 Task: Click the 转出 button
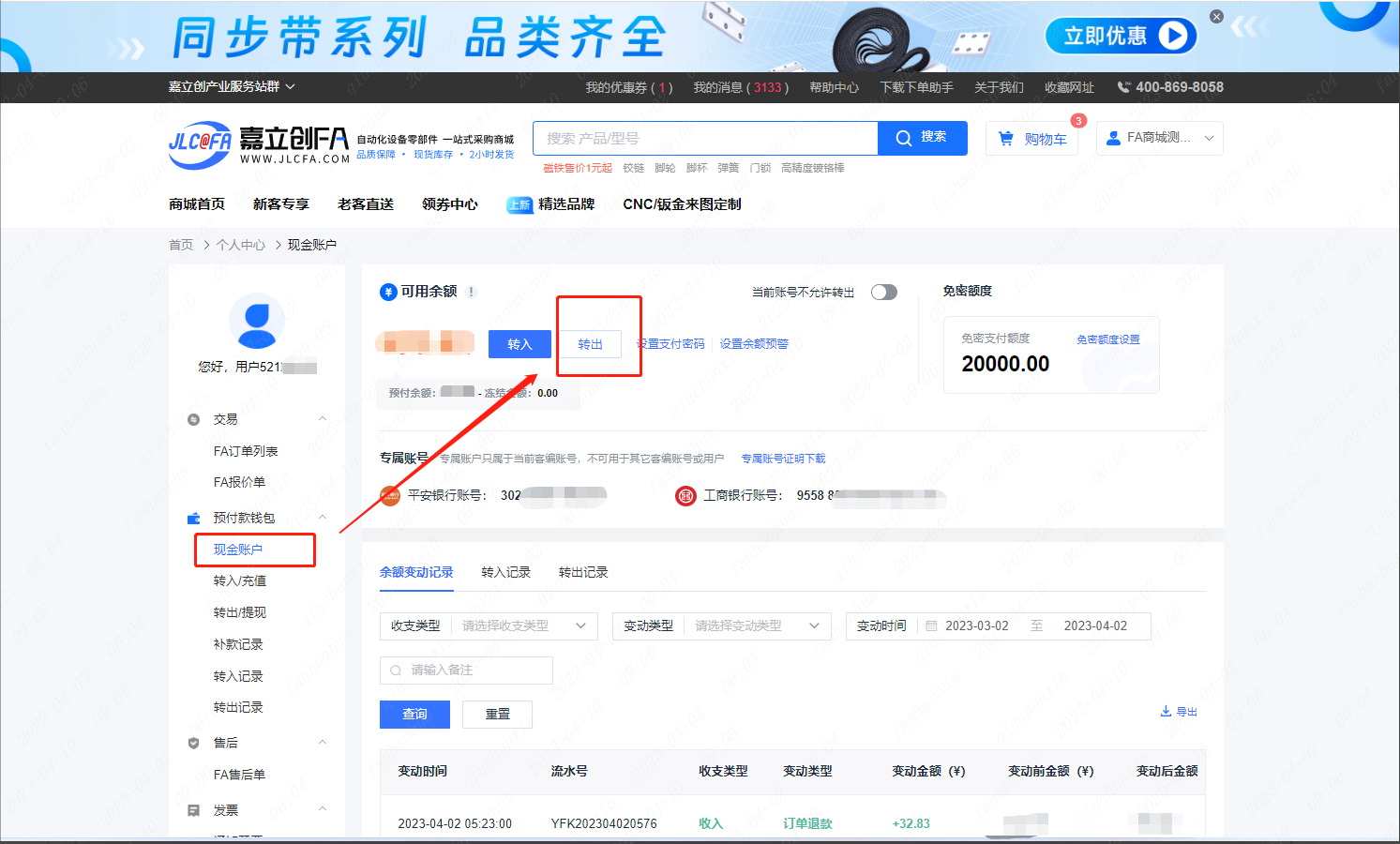pyautogui.click(x=590, y=344)
